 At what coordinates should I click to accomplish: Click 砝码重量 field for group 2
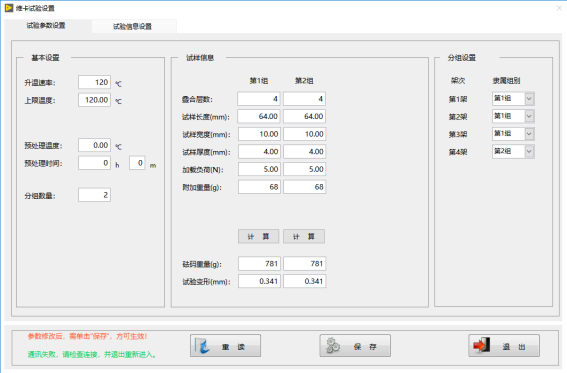[x=304, y=263]
